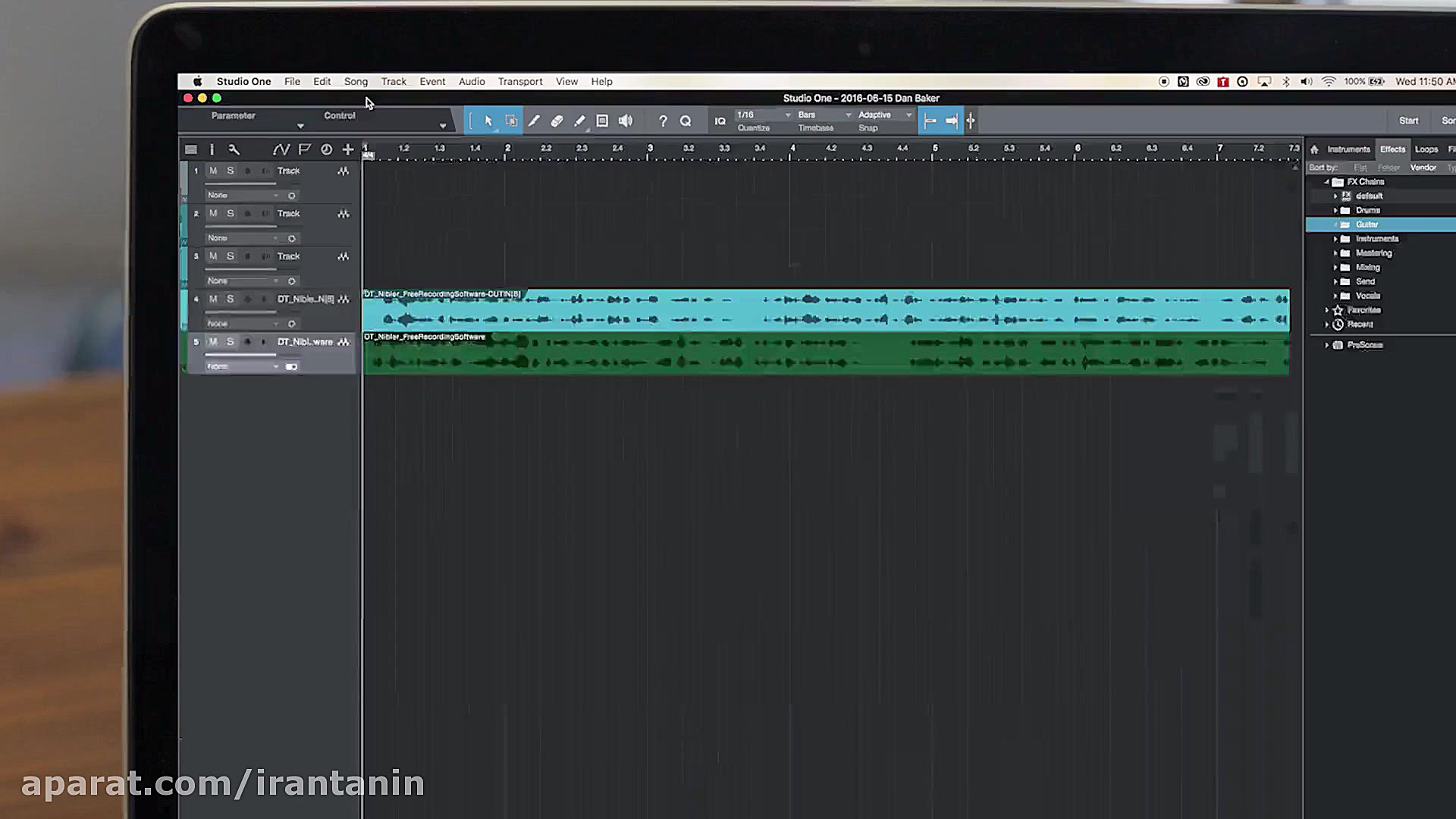Viewport: 1456px width, 819px height.
Task: Click the Add Tracks plus icon
Action: click(x=348, y=149)
